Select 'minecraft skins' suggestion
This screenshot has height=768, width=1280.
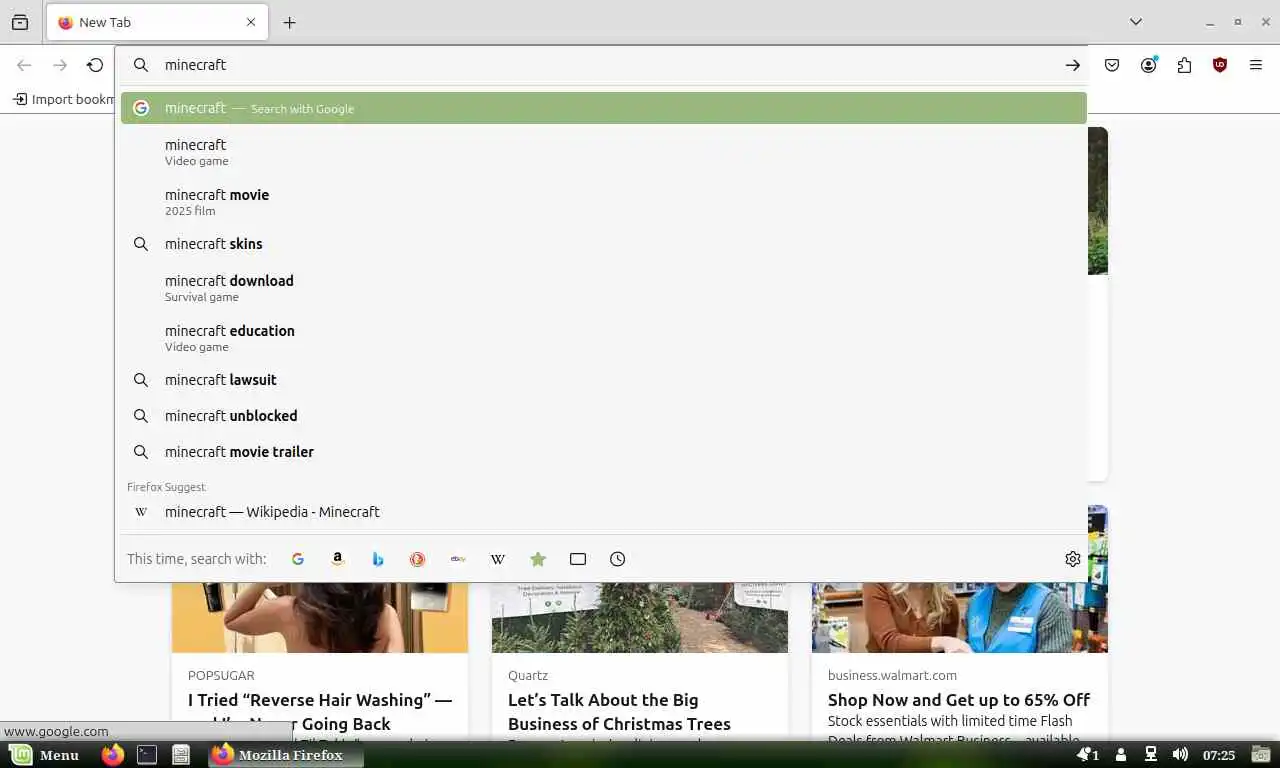pyautogui.click(x=604, y=244)
